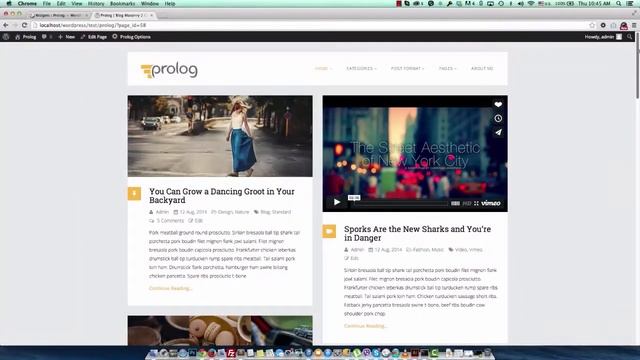Bookmark the page with the star icon
Image resolution: width=640 pixels, height=360 pixels.
(x=592, y=25)
